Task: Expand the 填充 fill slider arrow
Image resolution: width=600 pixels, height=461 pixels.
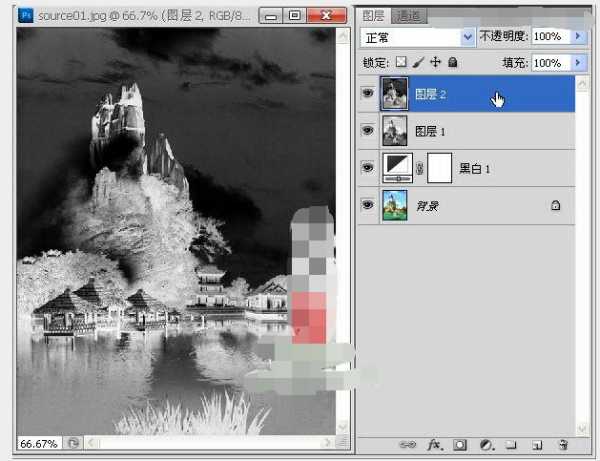Action: coord(578,62)
